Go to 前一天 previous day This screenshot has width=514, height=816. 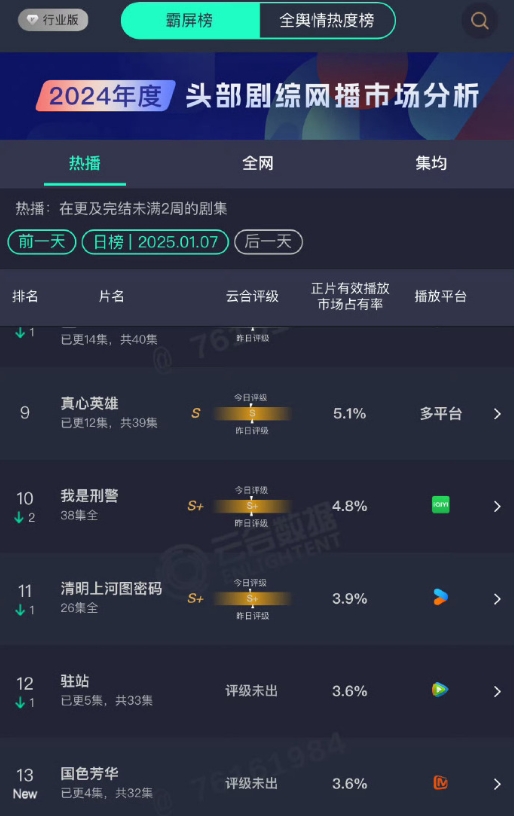[x=42, y=242]
